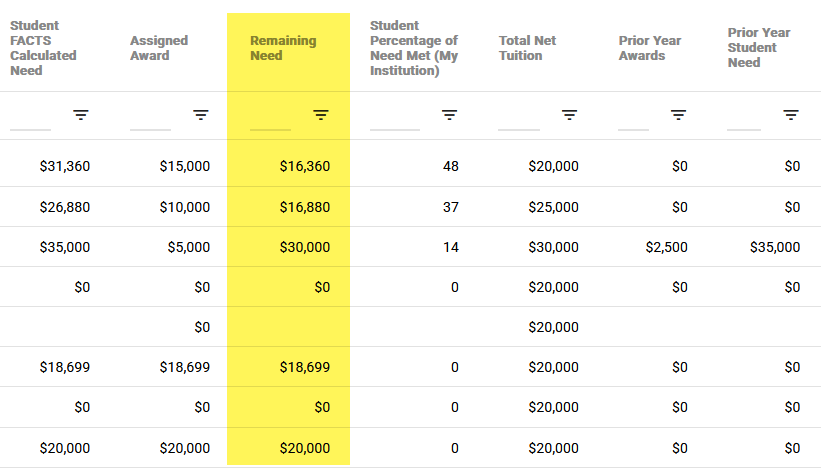Type in Student FACTS Calculated Need filter field
The width and height of the screenshot is (821, 474).
point(30,117)
